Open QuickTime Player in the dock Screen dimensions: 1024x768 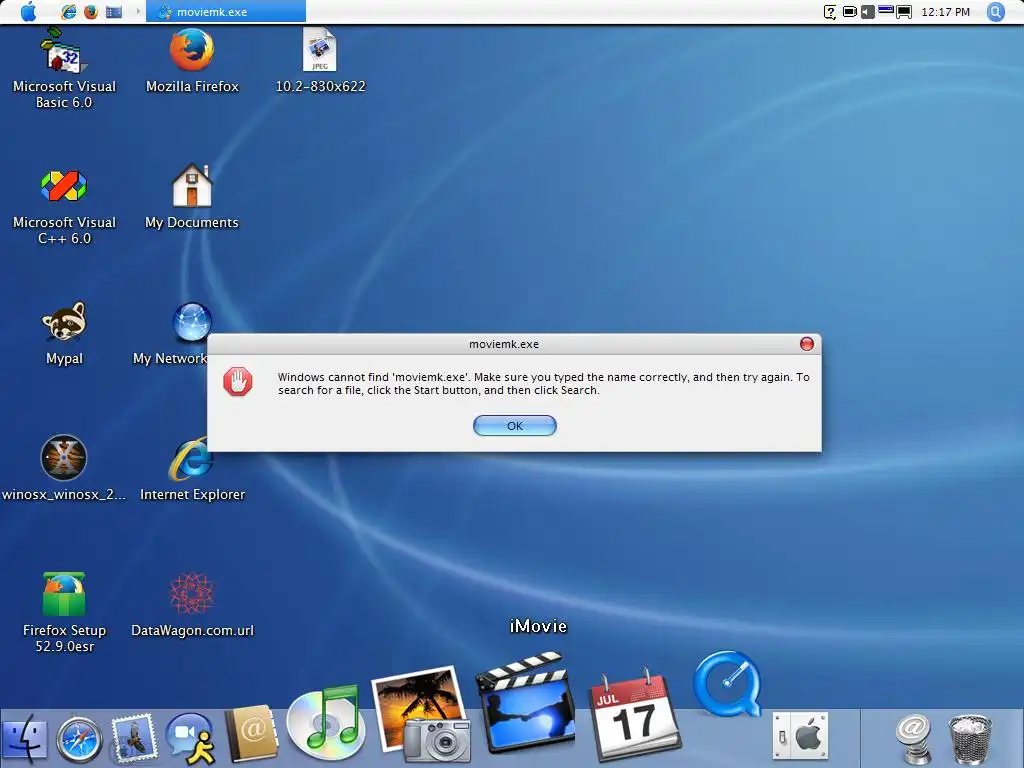[x=728, y=684]
